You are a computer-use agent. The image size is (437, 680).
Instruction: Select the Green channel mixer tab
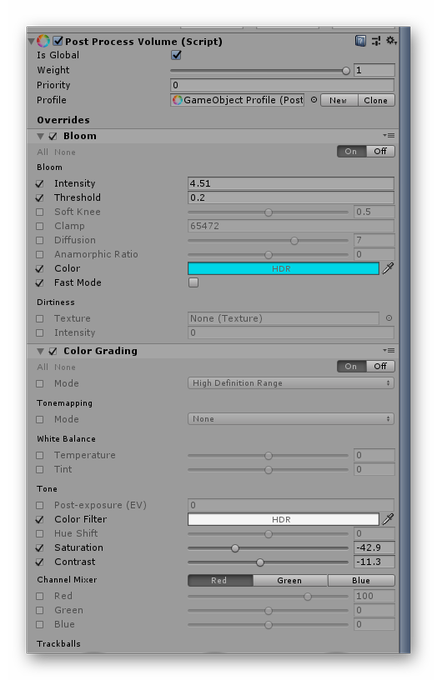point(290,580)
